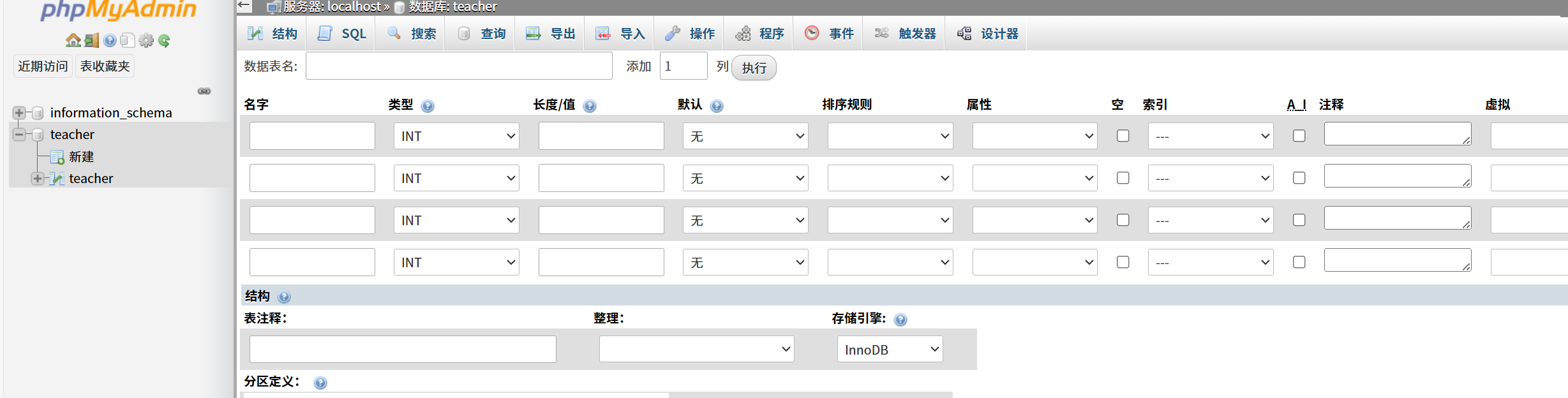The image size is (1568, 398).
Task: Click the 执行 button to add columns
Action: point(754,68)
